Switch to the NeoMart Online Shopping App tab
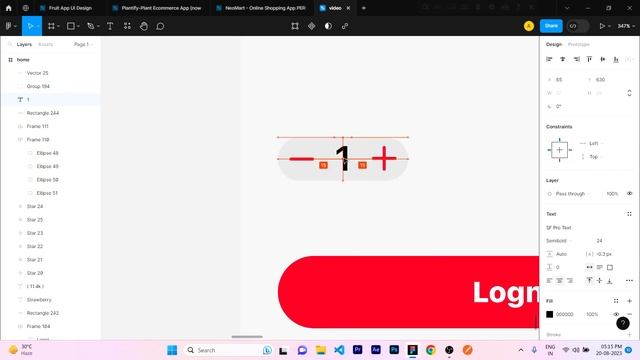640x360 pixels. (x=261, y=8)
